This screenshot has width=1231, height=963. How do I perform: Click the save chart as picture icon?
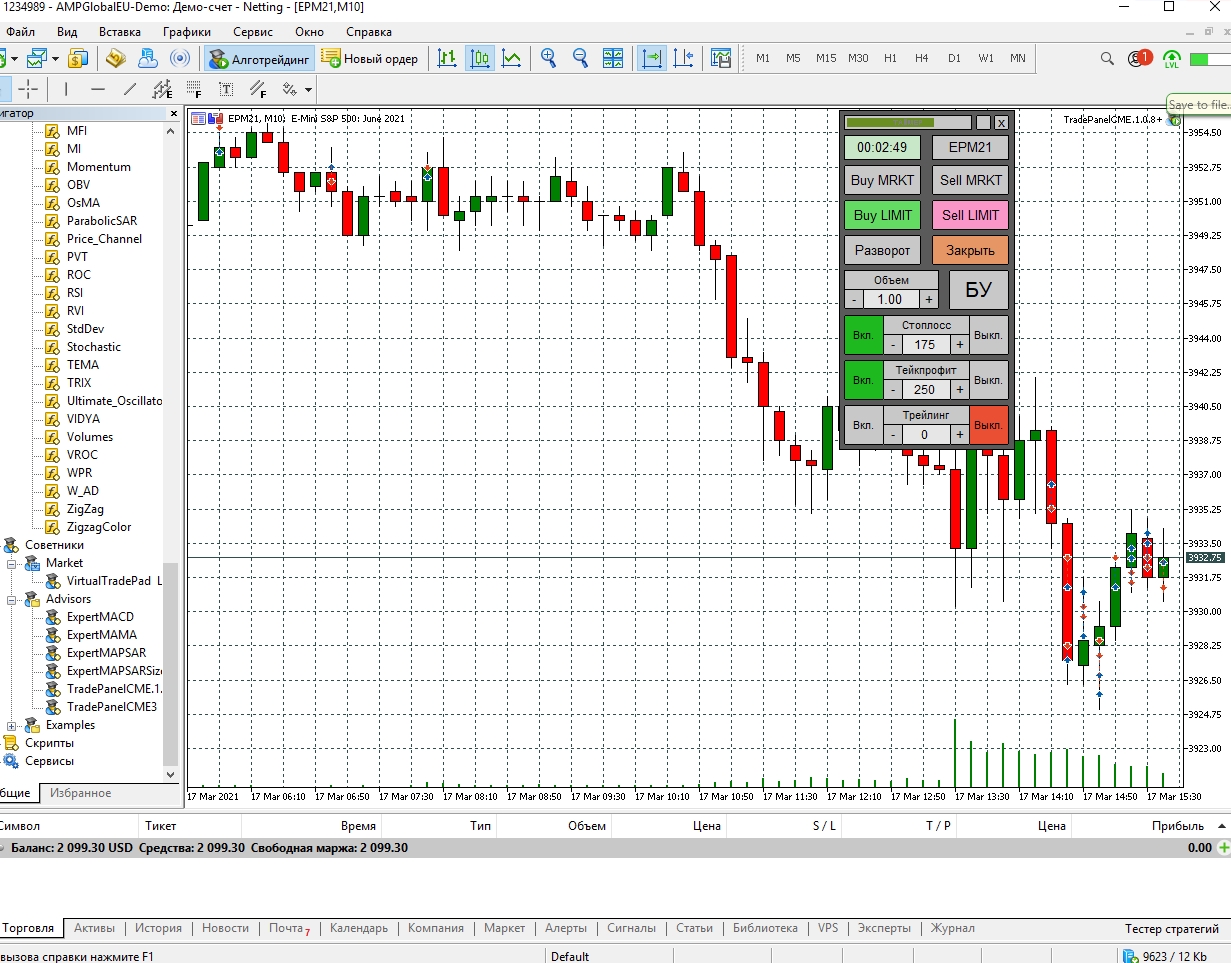pos(721,59)
